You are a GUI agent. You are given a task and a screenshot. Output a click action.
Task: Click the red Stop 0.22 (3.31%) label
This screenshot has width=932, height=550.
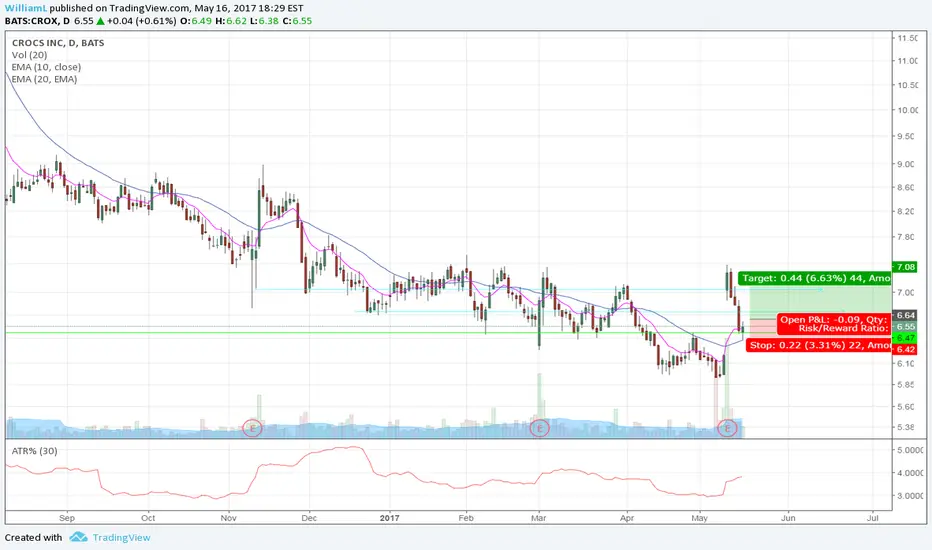click(x=819, y=345)
